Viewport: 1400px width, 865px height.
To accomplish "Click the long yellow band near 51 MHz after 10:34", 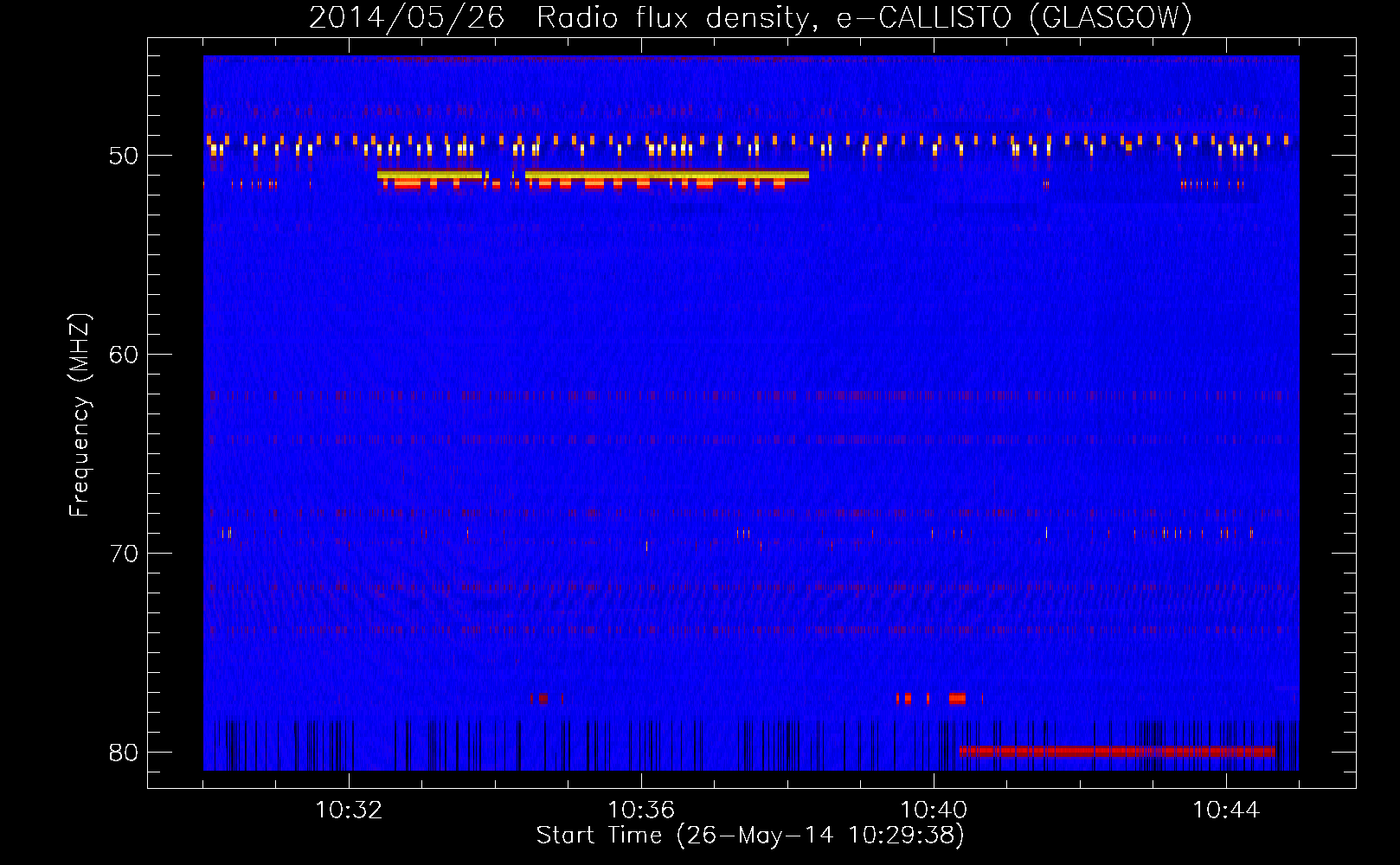I will pyautogui.click(x=667, y=175).
